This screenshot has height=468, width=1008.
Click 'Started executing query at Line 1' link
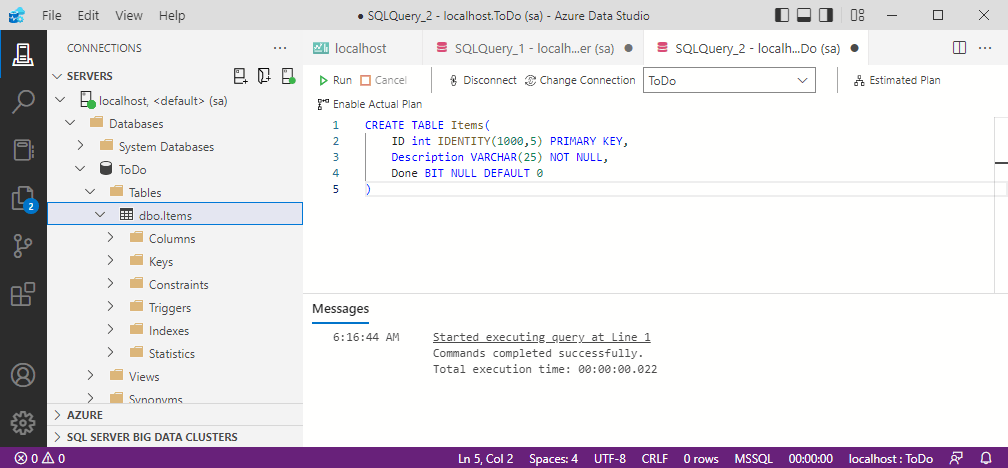(542, 337)
